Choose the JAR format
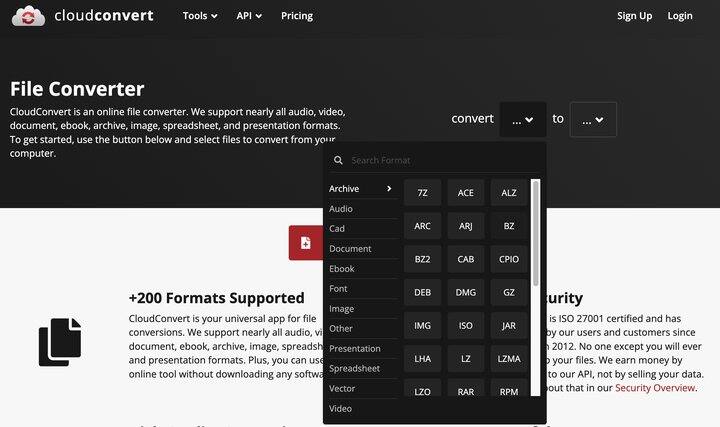 (x=509, y=326)
